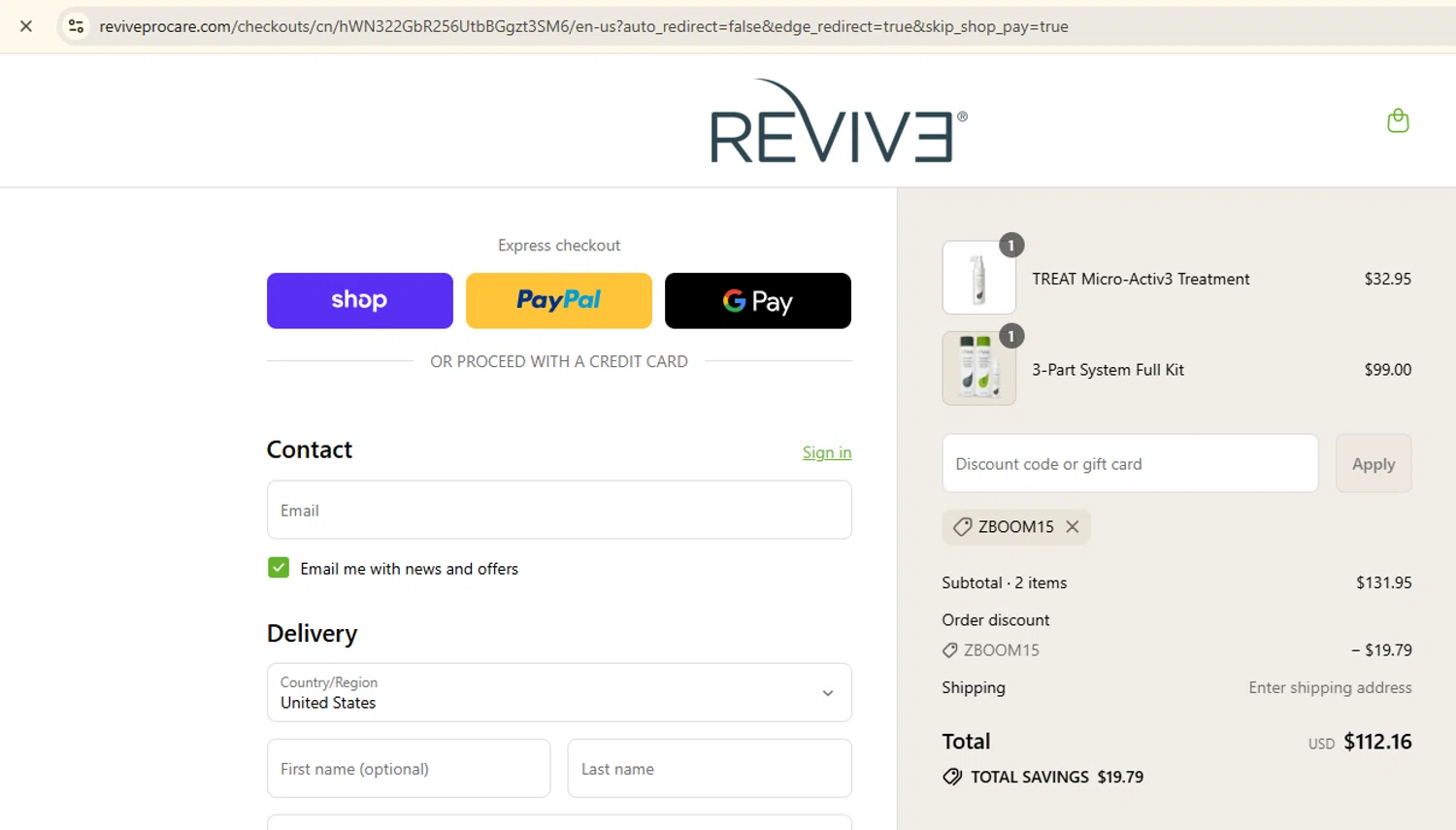The height and width of the screenshot is (830, 1456).
Task: Click the First name (optional) field
Action: pos(409,769)
